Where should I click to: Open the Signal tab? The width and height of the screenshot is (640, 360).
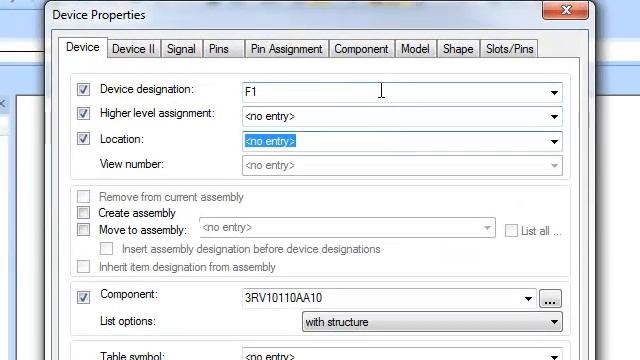click(x=181, y=49)
